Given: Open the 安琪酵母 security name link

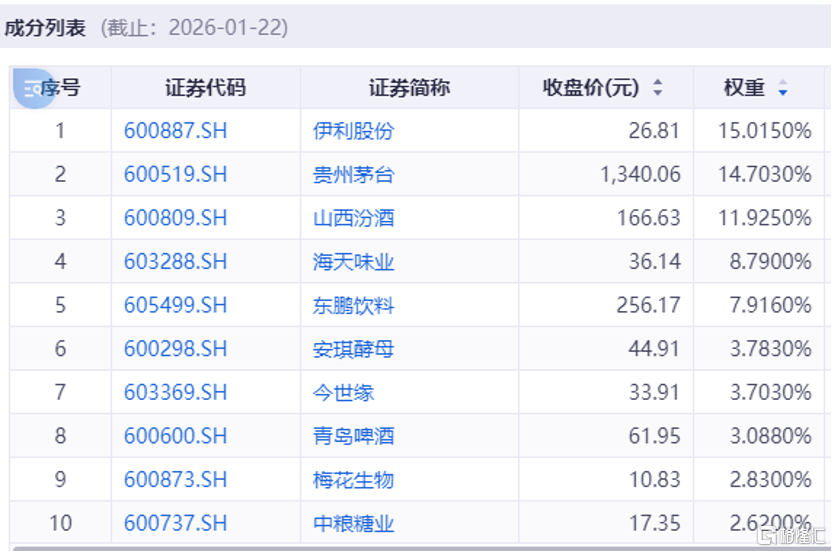Looking at the screenshot, I should click(x=353, y=349).
